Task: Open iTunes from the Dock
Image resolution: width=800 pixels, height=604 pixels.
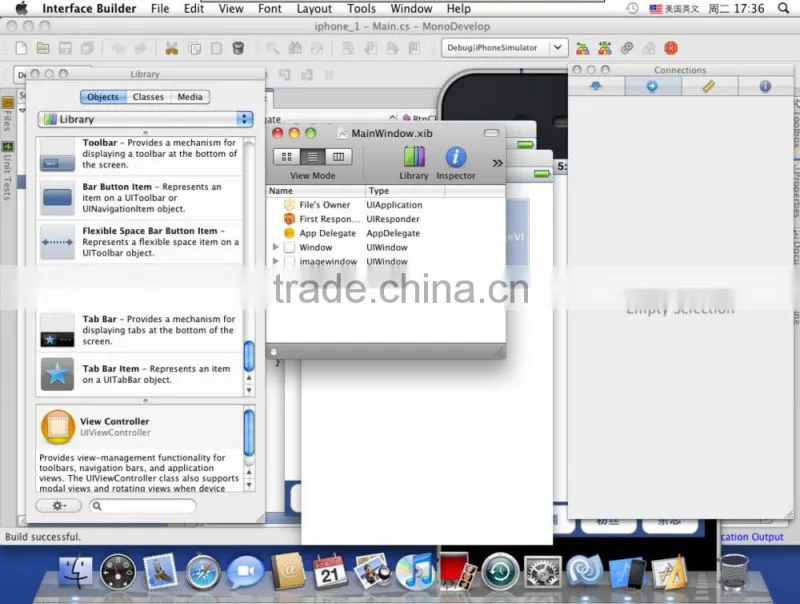Action: (x=414, y=572)
